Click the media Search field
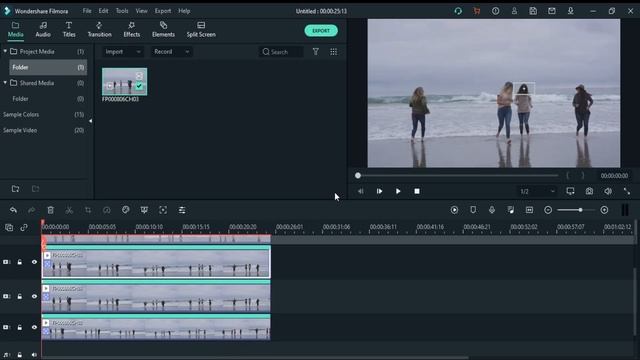Viewport: 640px width, 360px height. 281,52
